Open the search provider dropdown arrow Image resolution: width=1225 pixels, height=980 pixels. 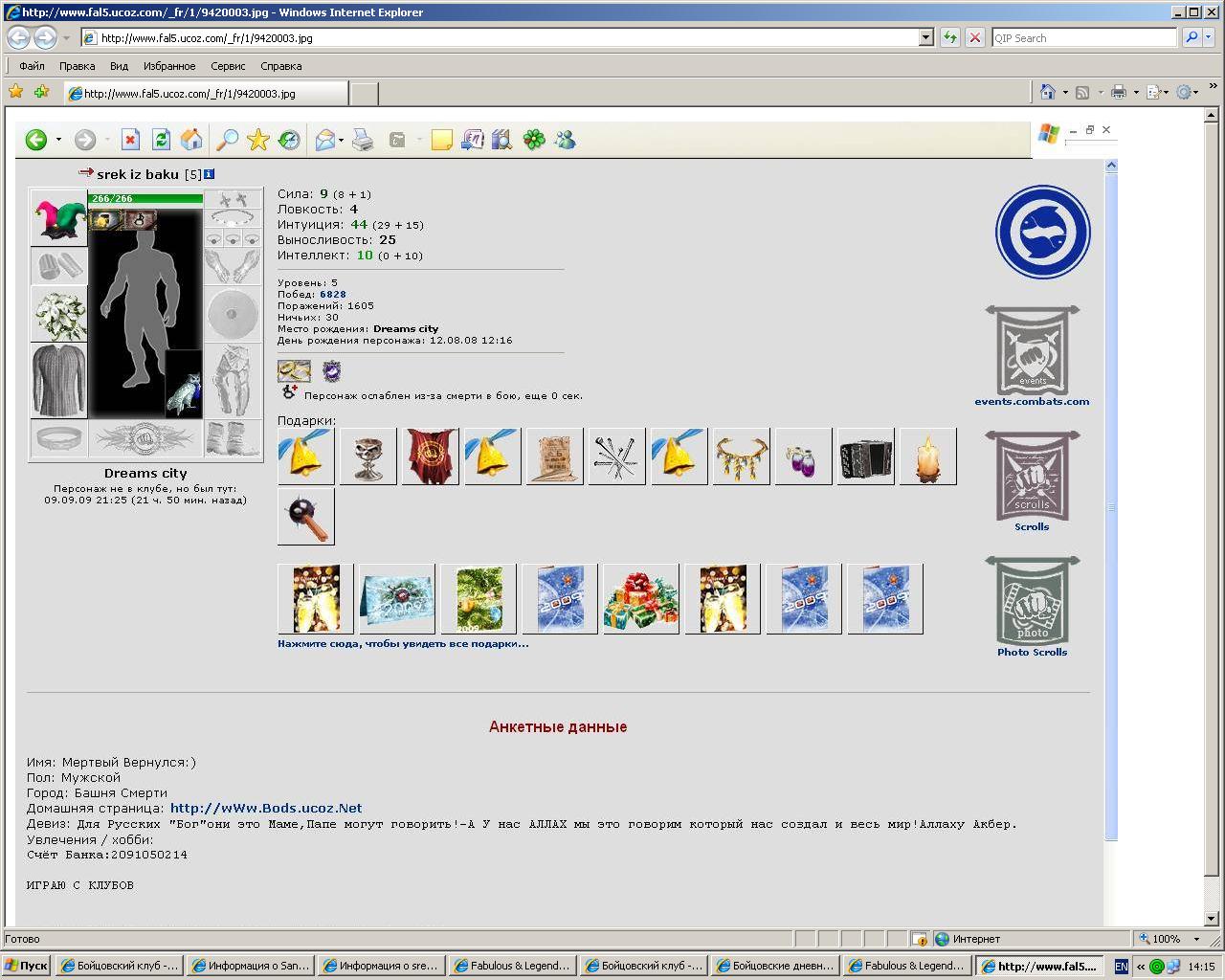(x=1211, y=38)
